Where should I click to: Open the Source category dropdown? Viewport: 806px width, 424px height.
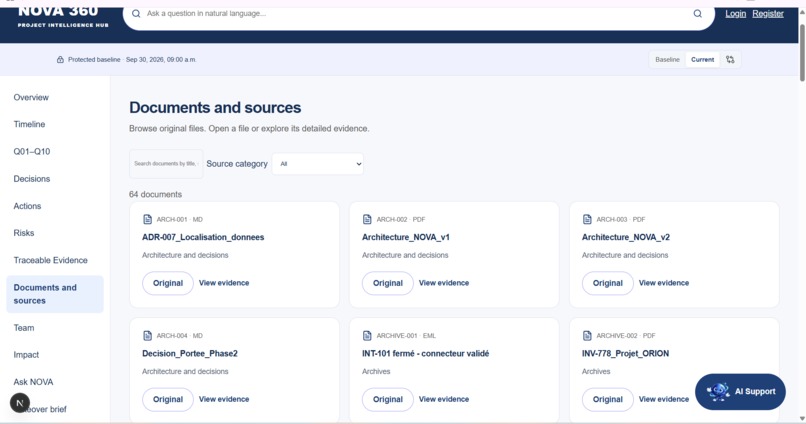pos(318,164)
